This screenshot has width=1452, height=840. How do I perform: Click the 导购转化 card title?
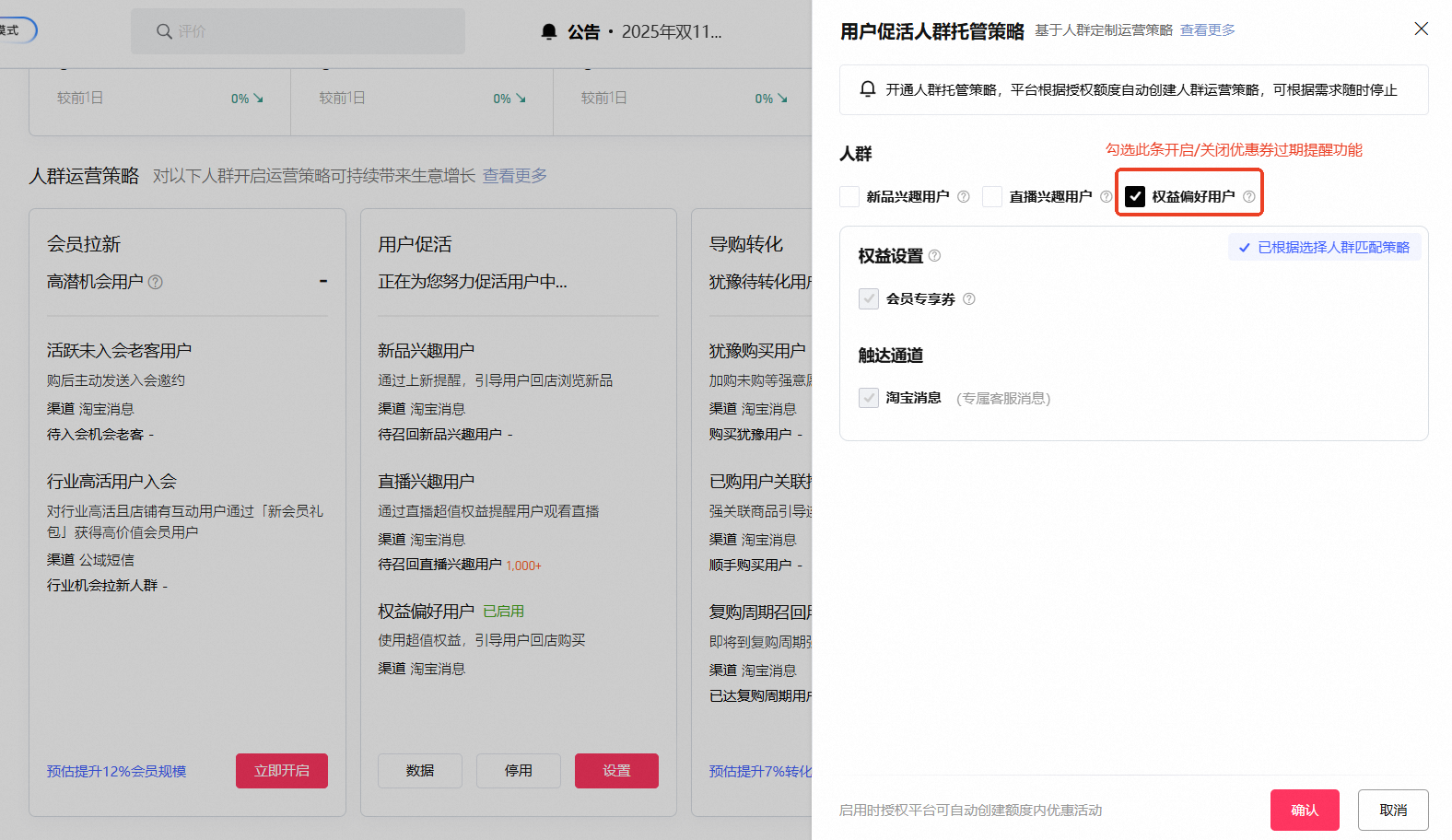(x=746, y=244)
